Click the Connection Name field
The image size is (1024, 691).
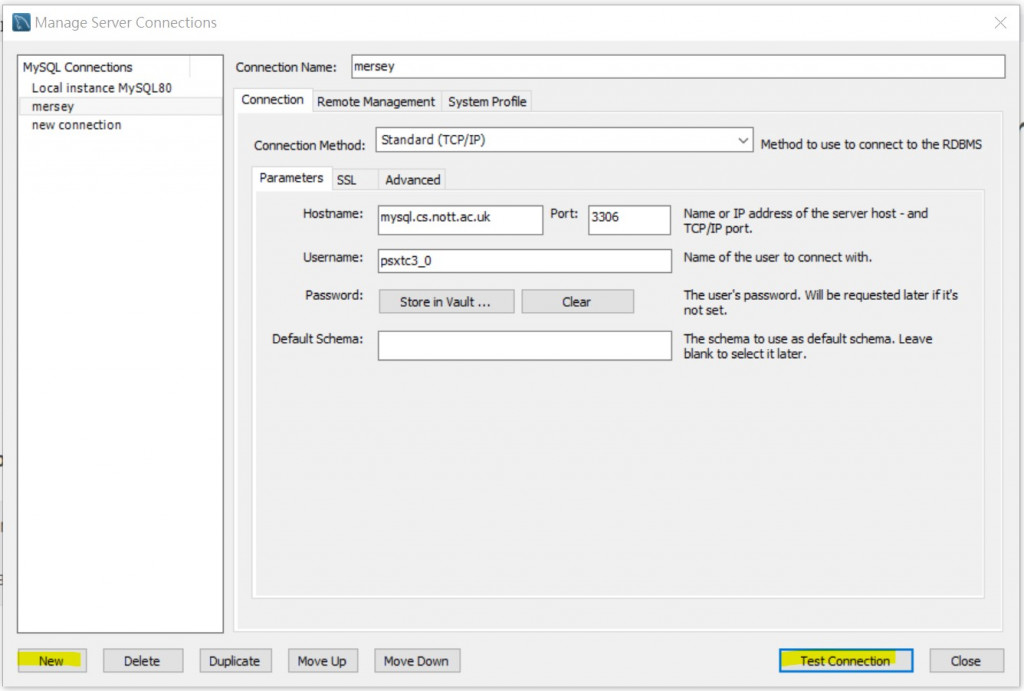click(x=678, y=67)
